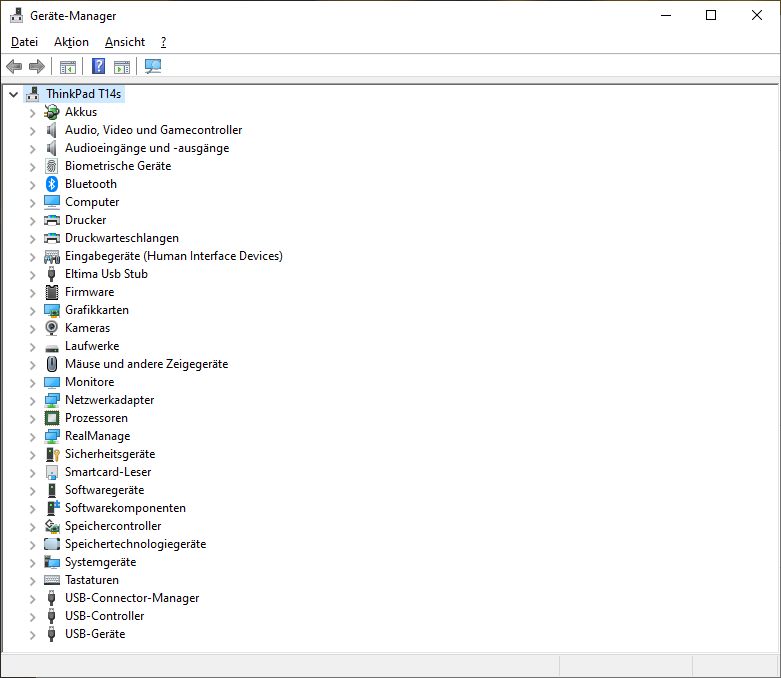Open the ? help menu
Viewport: 781px width, 678px height.
(163, 42)
